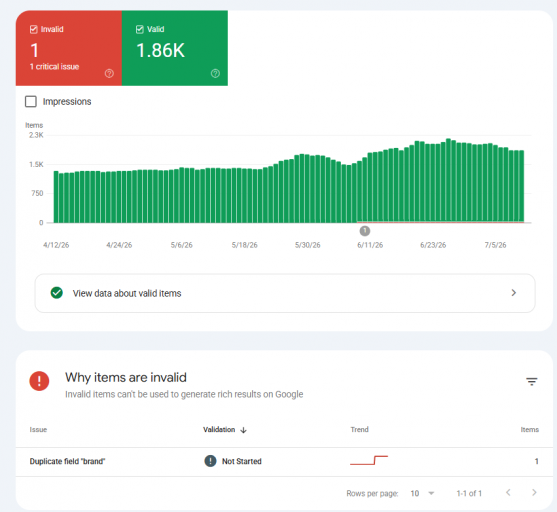The image size is (557, 512).
Task: Click help icon in Invalid card
Action: pyautogui.click(x=109, y=74)
